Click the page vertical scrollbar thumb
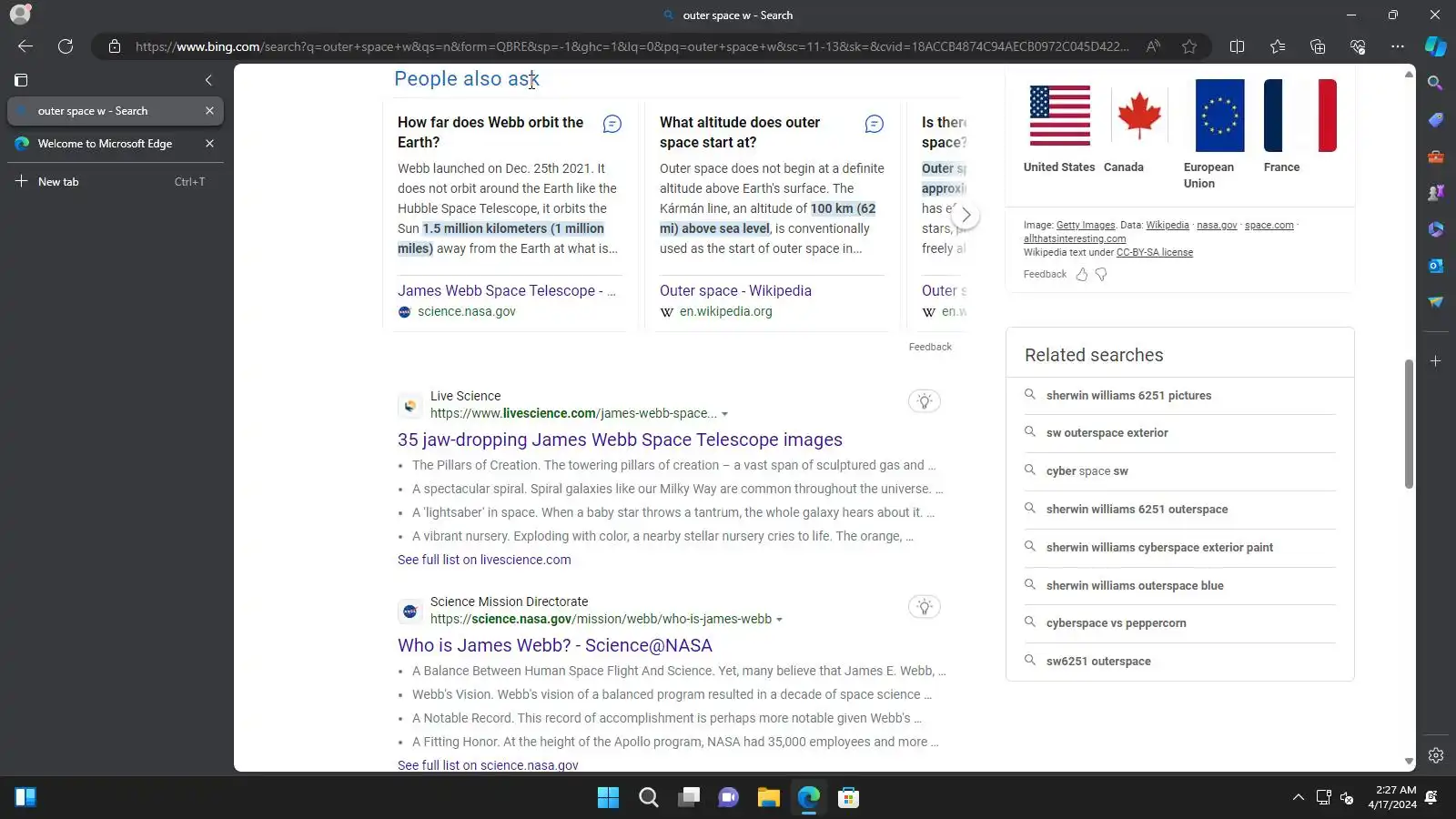 tap(1409, 423)
